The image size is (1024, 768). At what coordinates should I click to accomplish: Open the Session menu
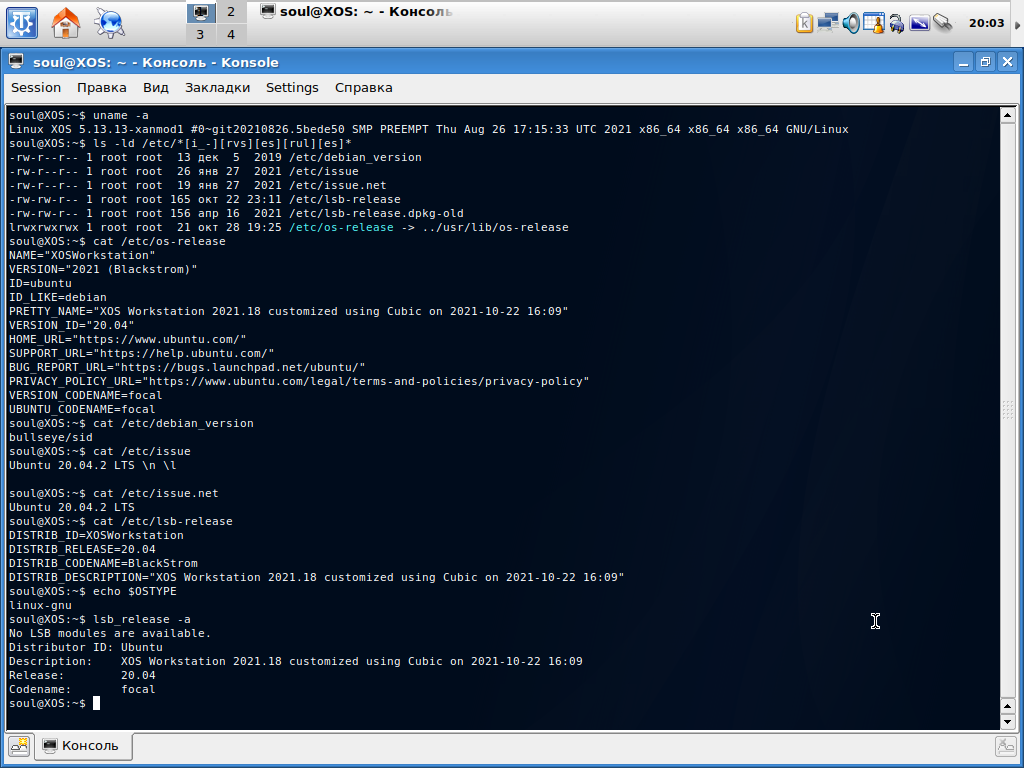click(x=36, y=88)
